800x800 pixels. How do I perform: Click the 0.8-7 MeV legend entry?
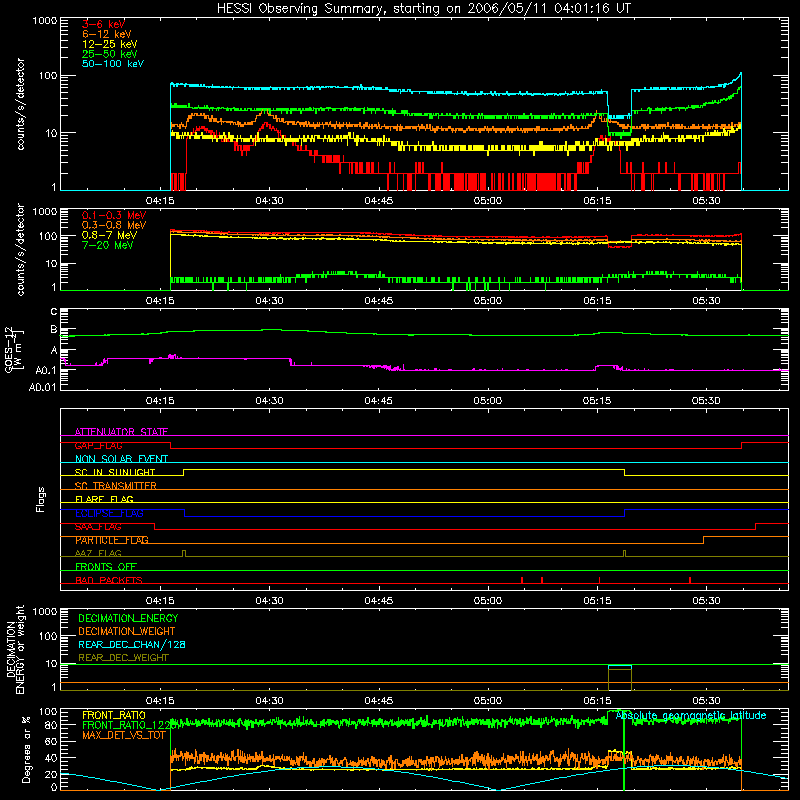click(110, 235)
